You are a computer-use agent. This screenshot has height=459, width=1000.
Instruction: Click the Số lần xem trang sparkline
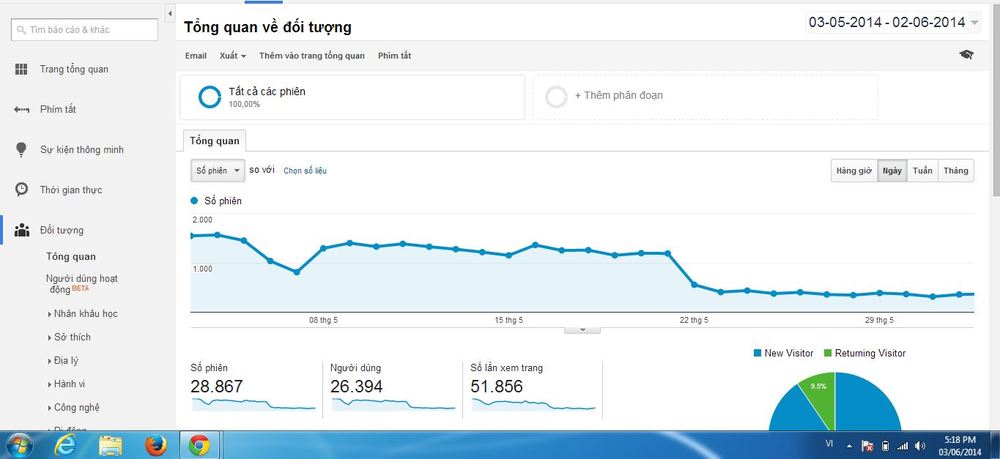pos(533,404)
